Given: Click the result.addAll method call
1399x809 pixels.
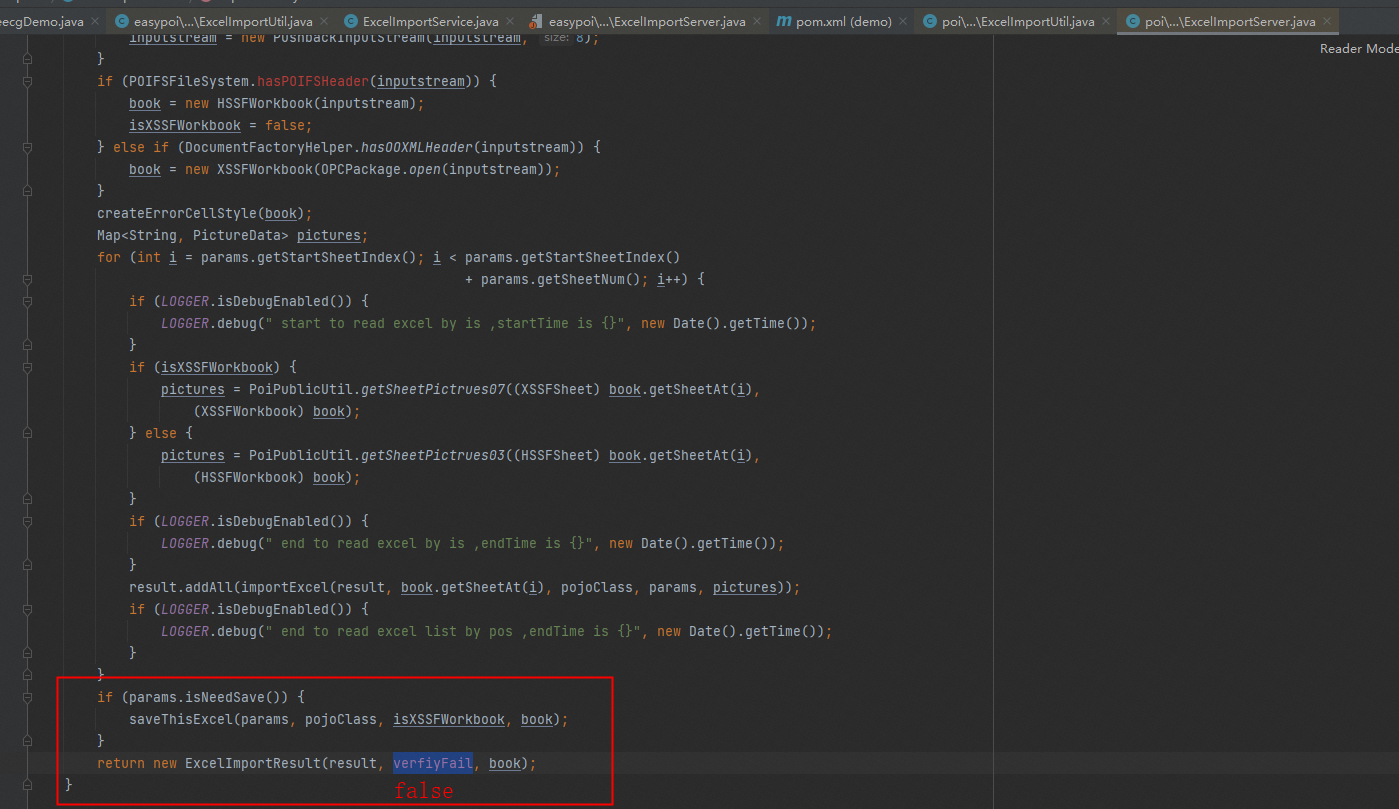Looking at the screenshot, I should [x=181, y=587].
